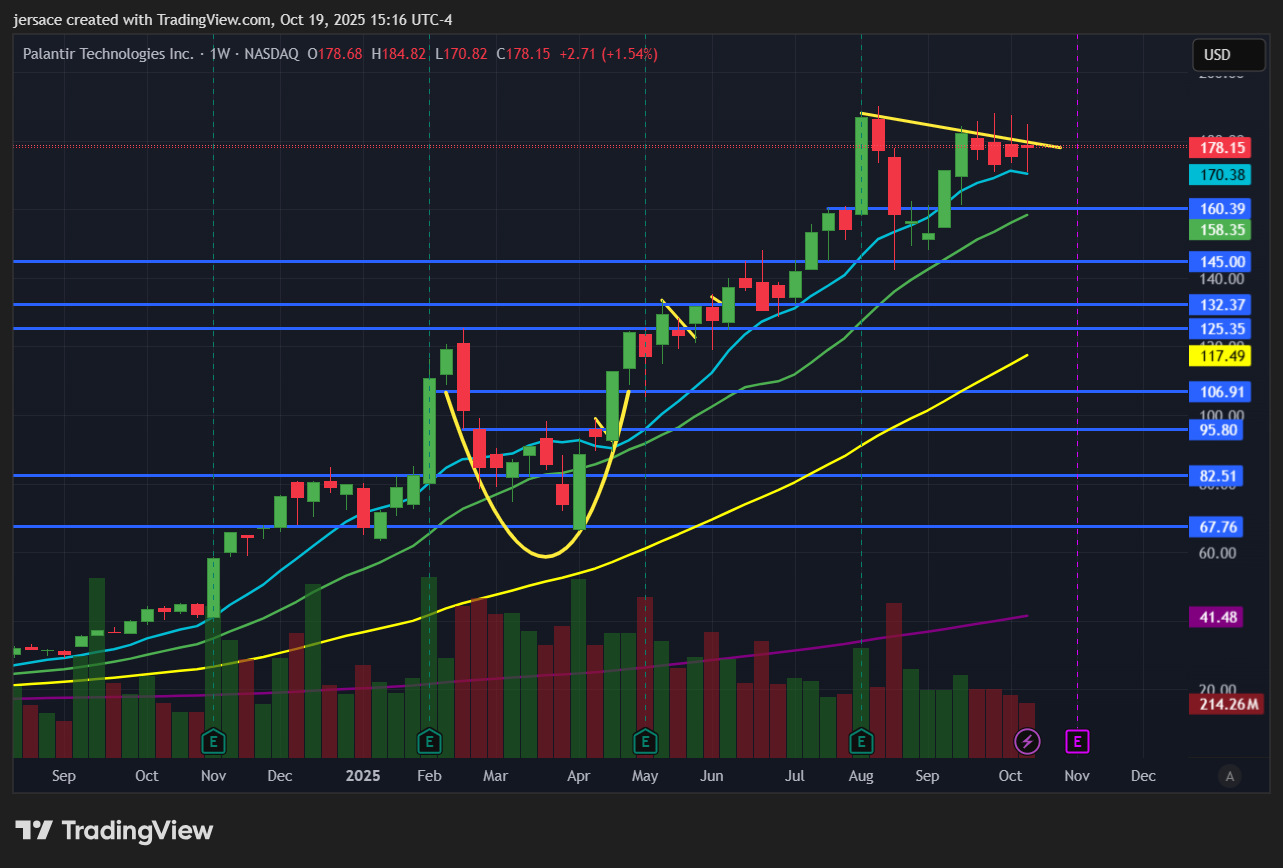Click the NASDAQ exchange label
1283x868 pixels.
272,54
